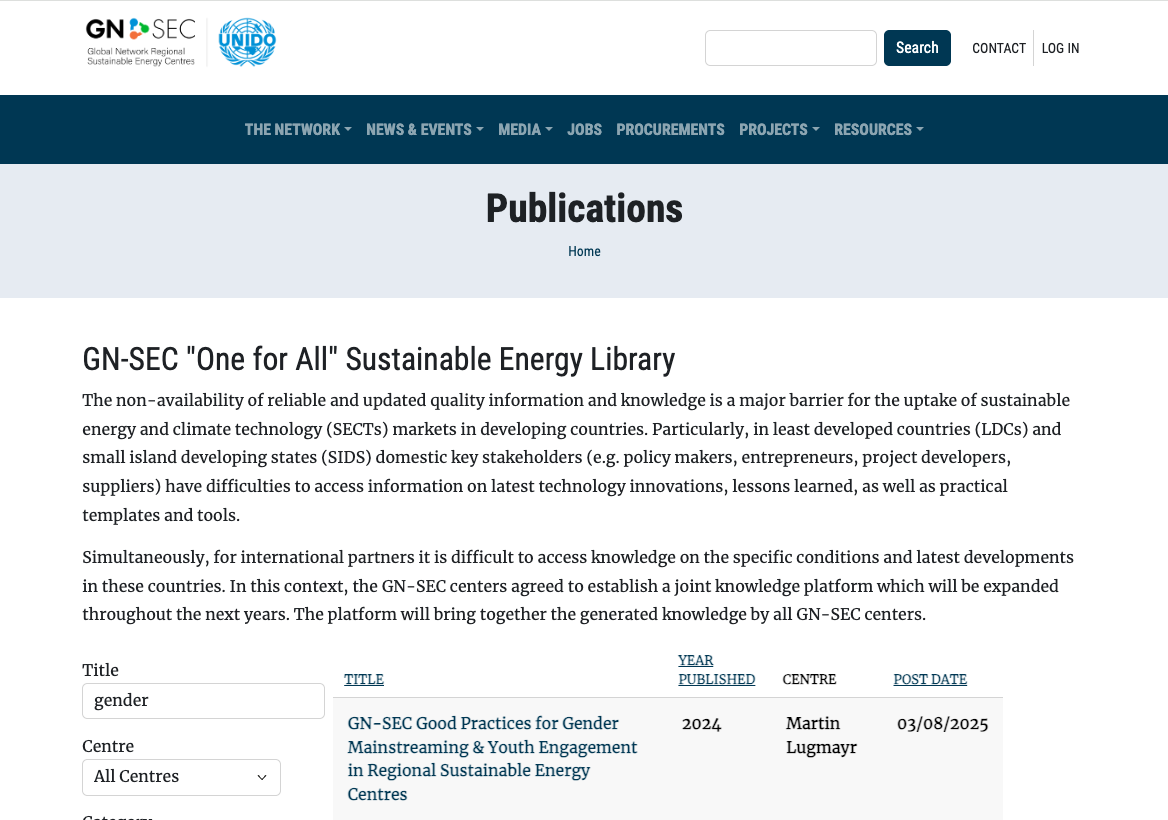Click LOG IN
This screenshot has width=1168, height=820.
pyautogui.click(x=1060, y=48)
